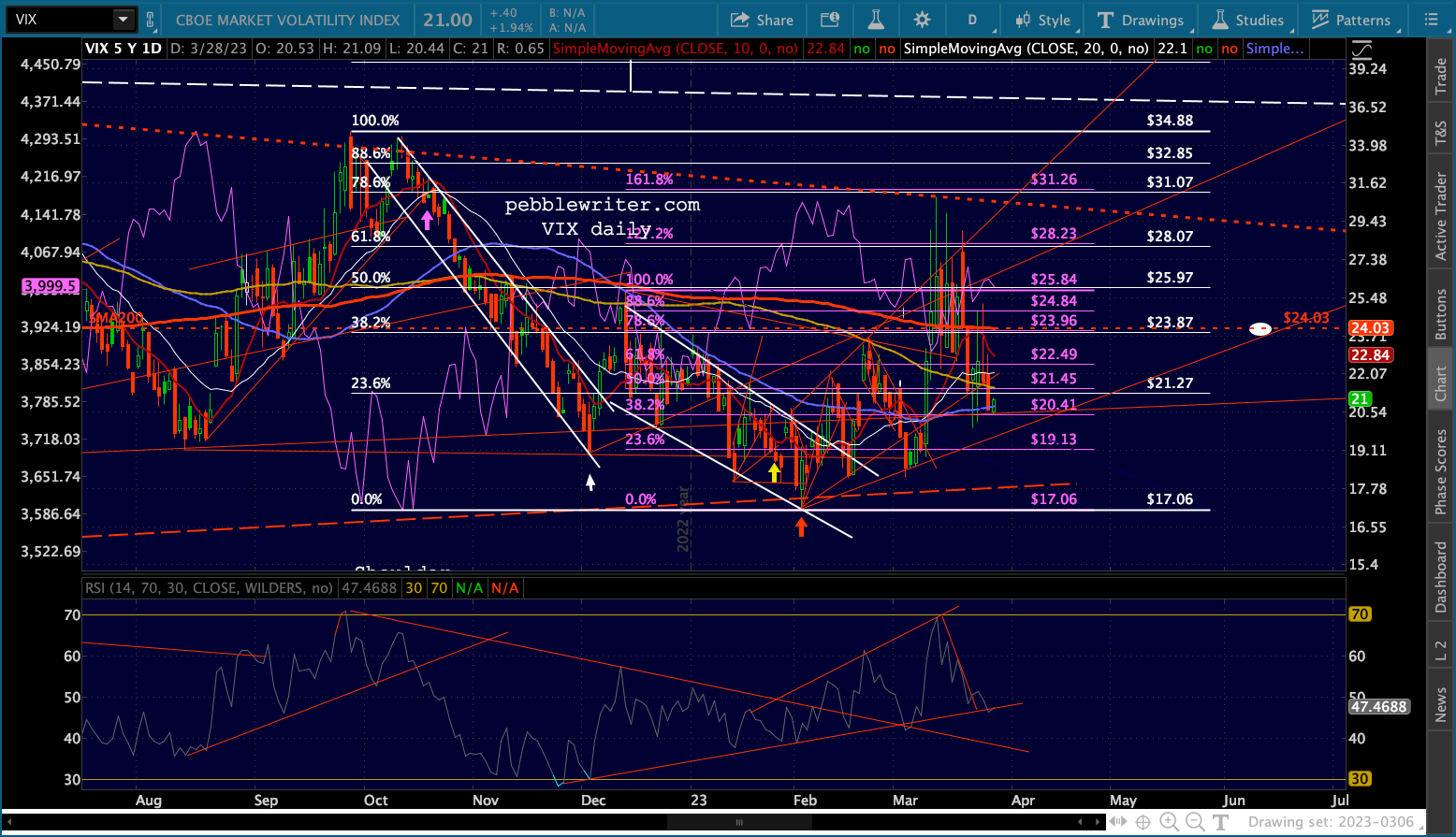Viewport: 1456px width, 837px height.
Task: Select the D daily timeframe button
Action: coord(972,20)
